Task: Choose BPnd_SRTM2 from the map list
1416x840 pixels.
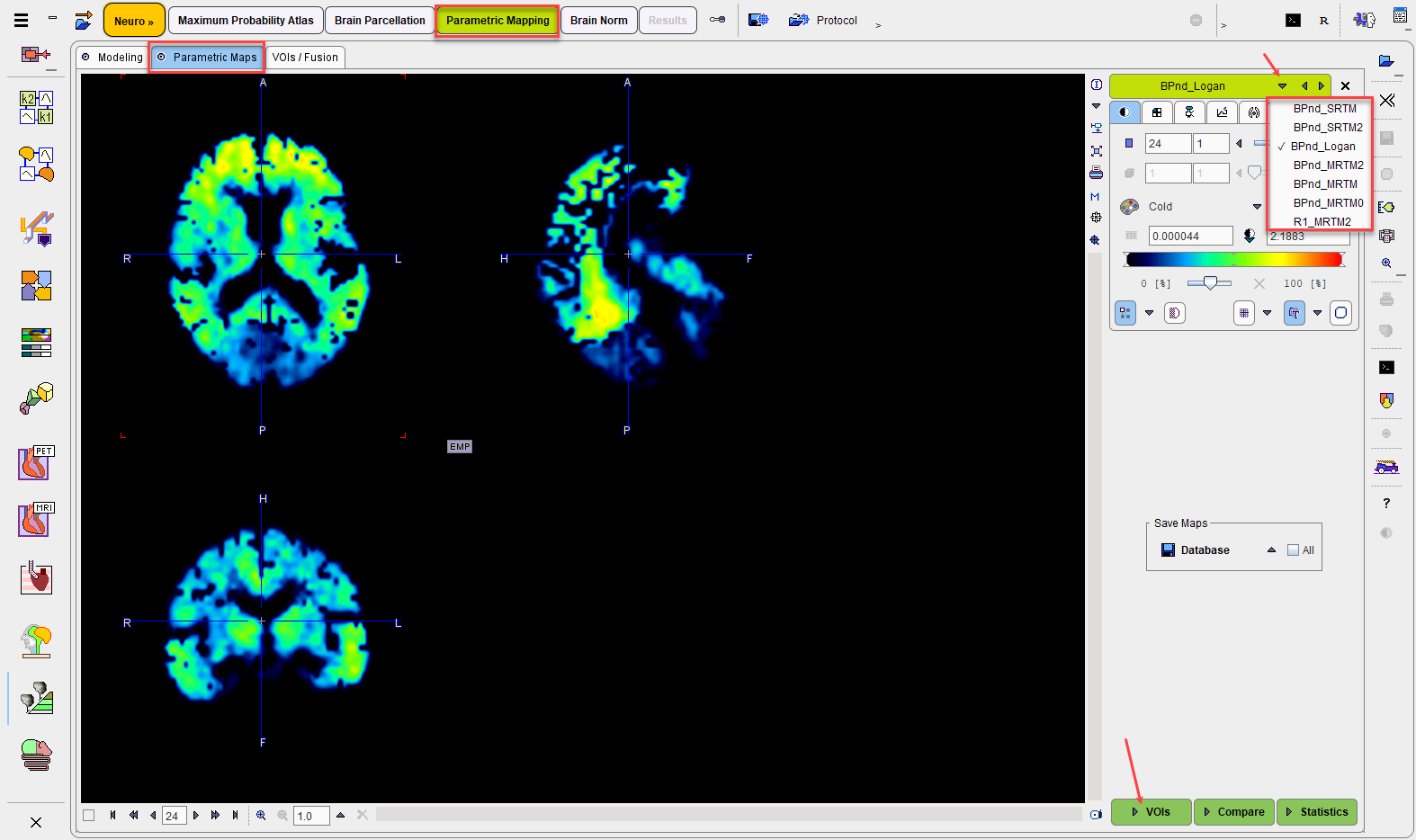Action: click(x=1327, y=127)
